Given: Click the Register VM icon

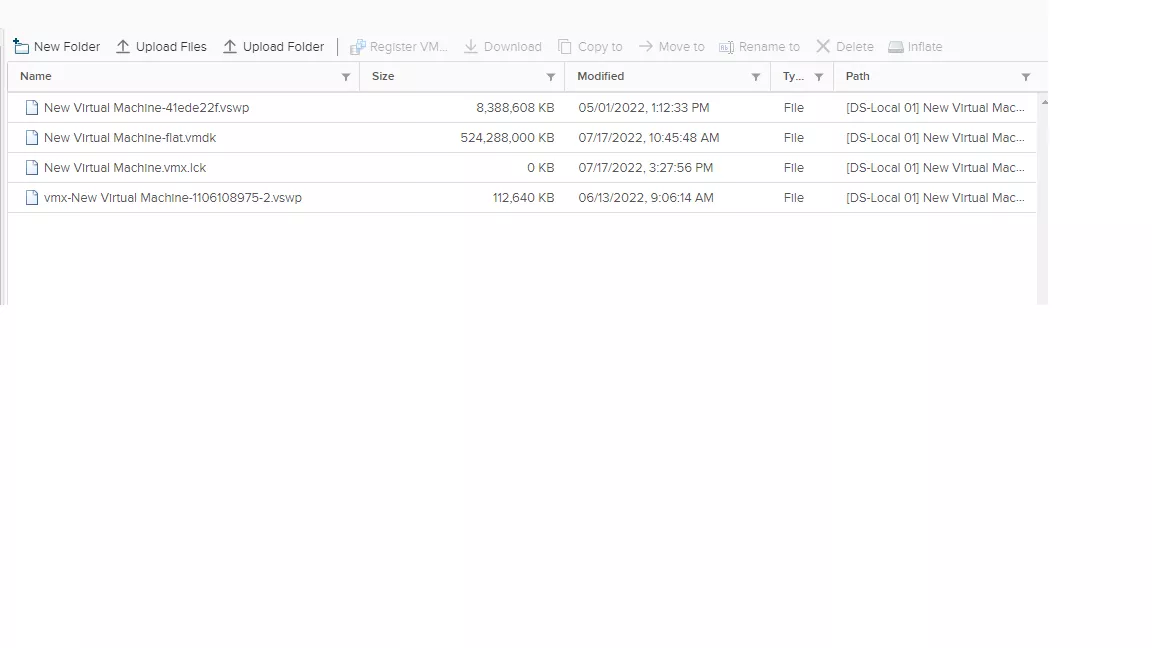Looking at the screenshot, I should pos(358,47).
